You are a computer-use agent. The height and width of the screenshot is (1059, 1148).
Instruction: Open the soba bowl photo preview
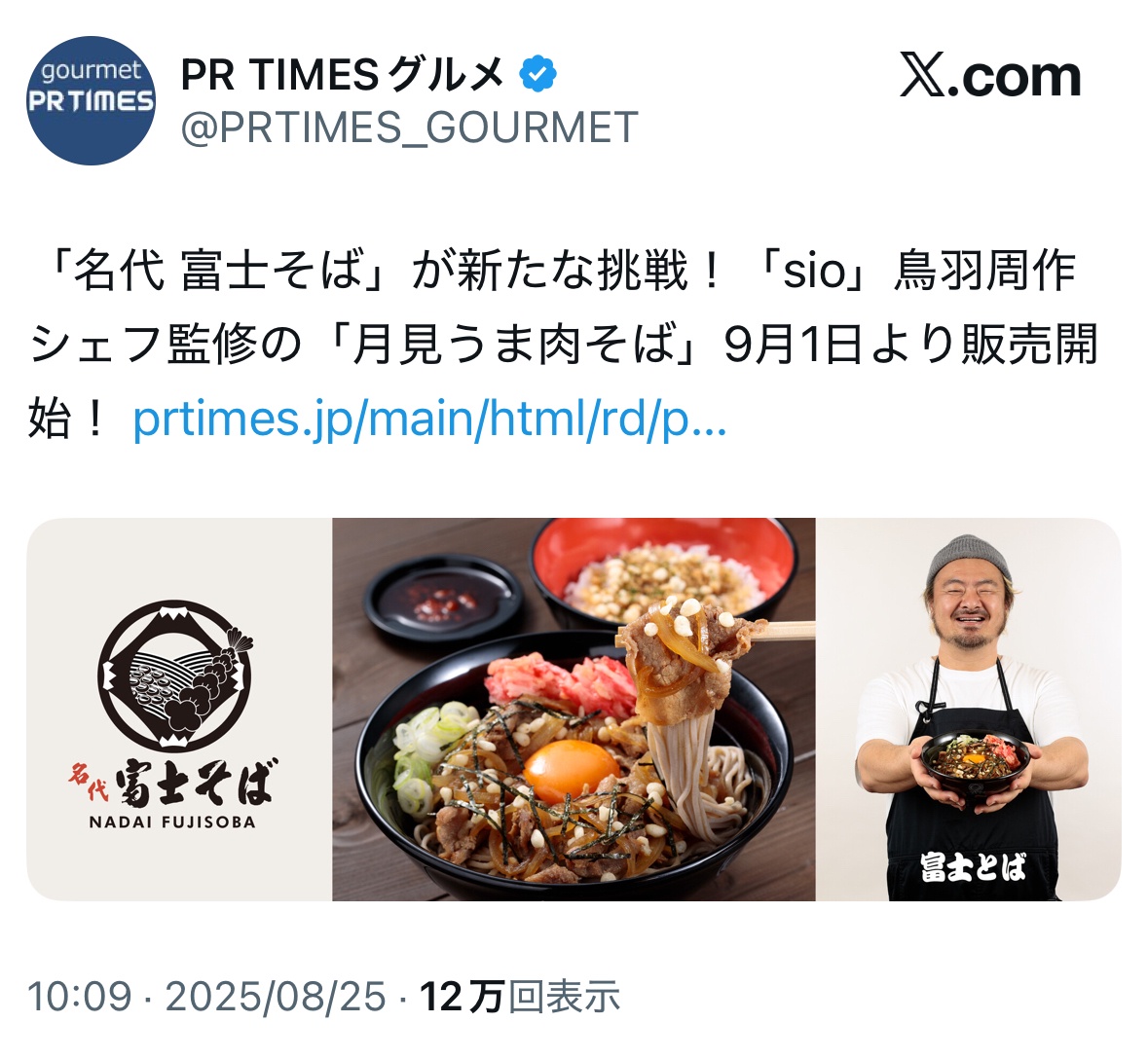[574, 710]
